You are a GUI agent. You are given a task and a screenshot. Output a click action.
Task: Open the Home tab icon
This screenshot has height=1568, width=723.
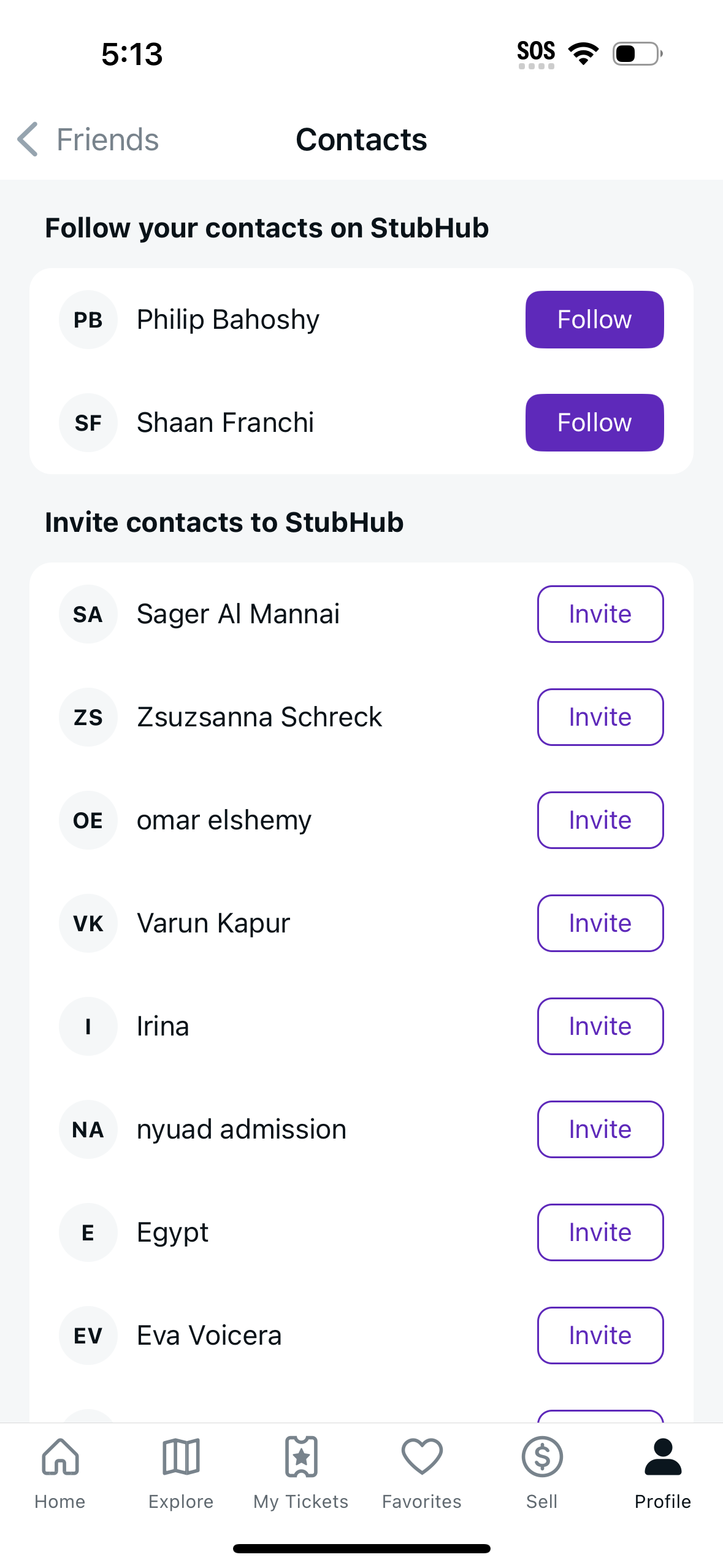60,1457
